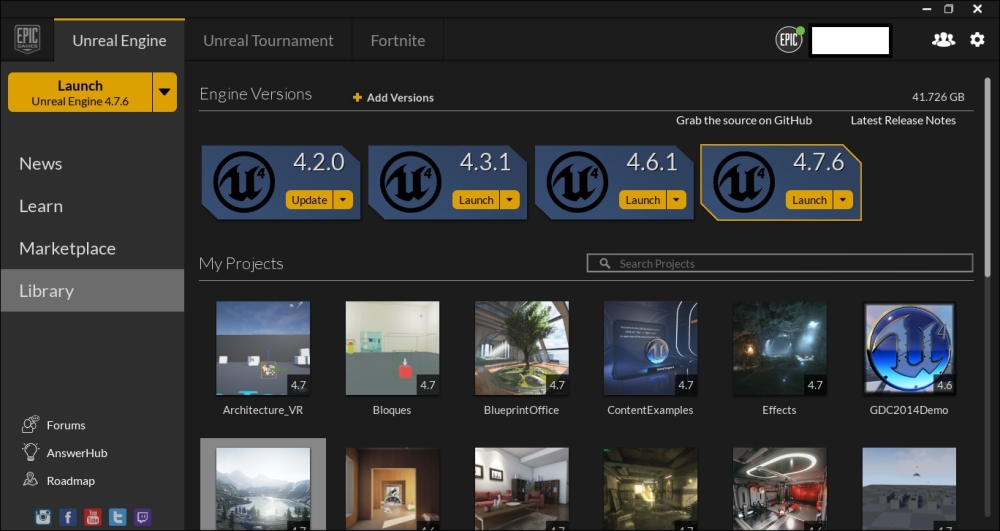
Task: Open Latest Release Notes link
Action: click(903, 120)
